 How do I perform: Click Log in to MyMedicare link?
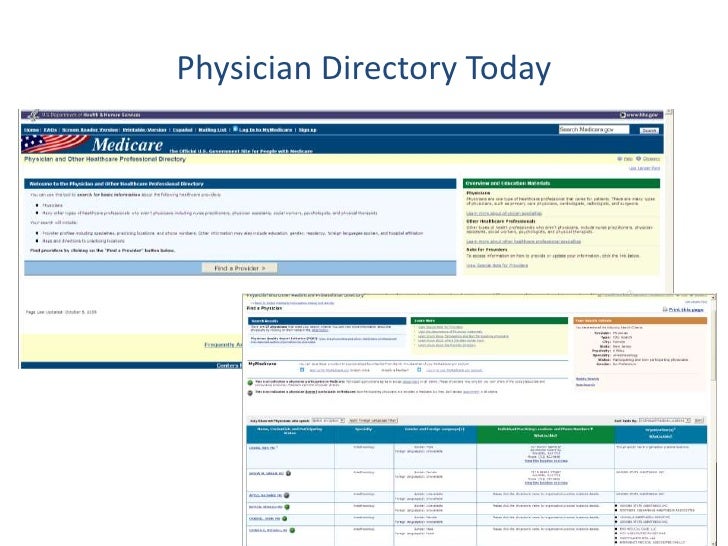(266, 130)
